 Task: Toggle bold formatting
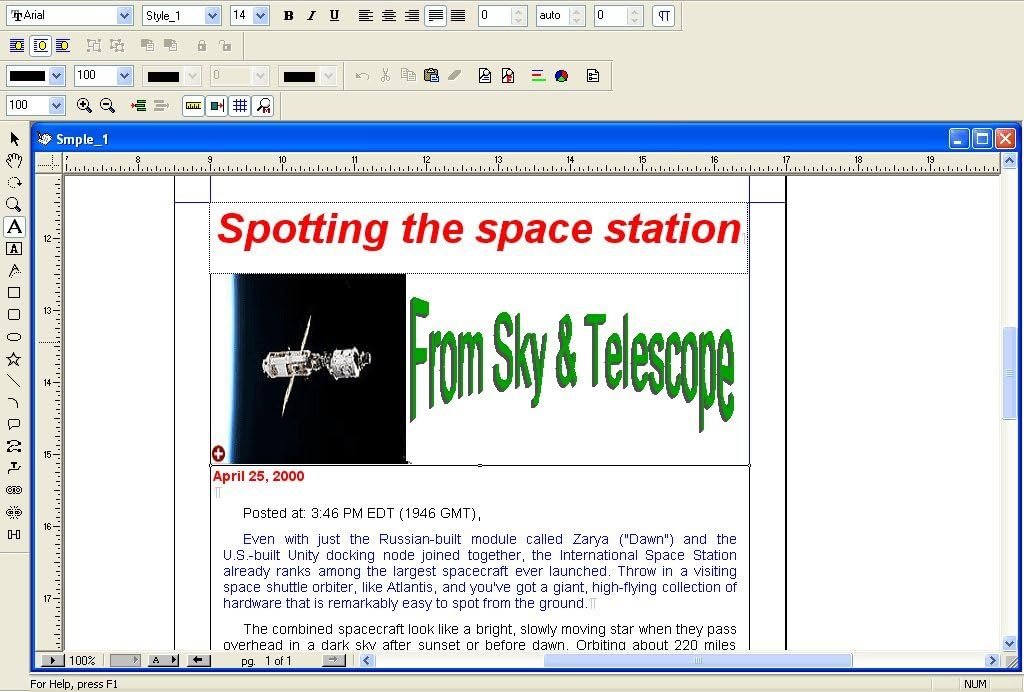coord(289,16)
